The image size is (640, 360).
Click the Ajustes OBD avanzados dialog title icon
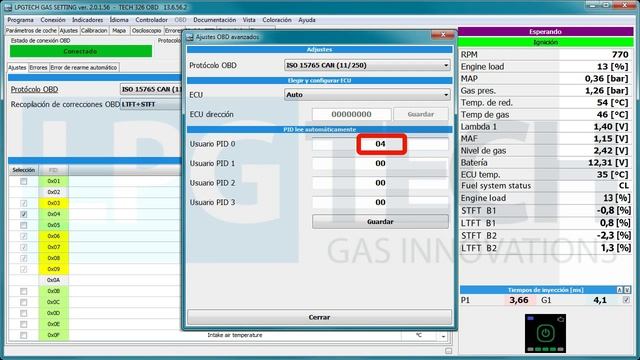pos(190,37)
